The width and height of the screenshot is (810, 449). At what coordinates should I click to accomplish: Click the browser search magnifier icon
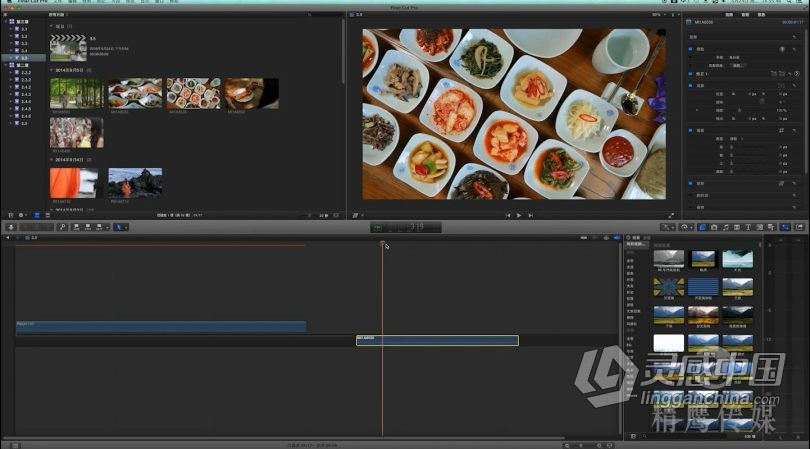point(309,15)
